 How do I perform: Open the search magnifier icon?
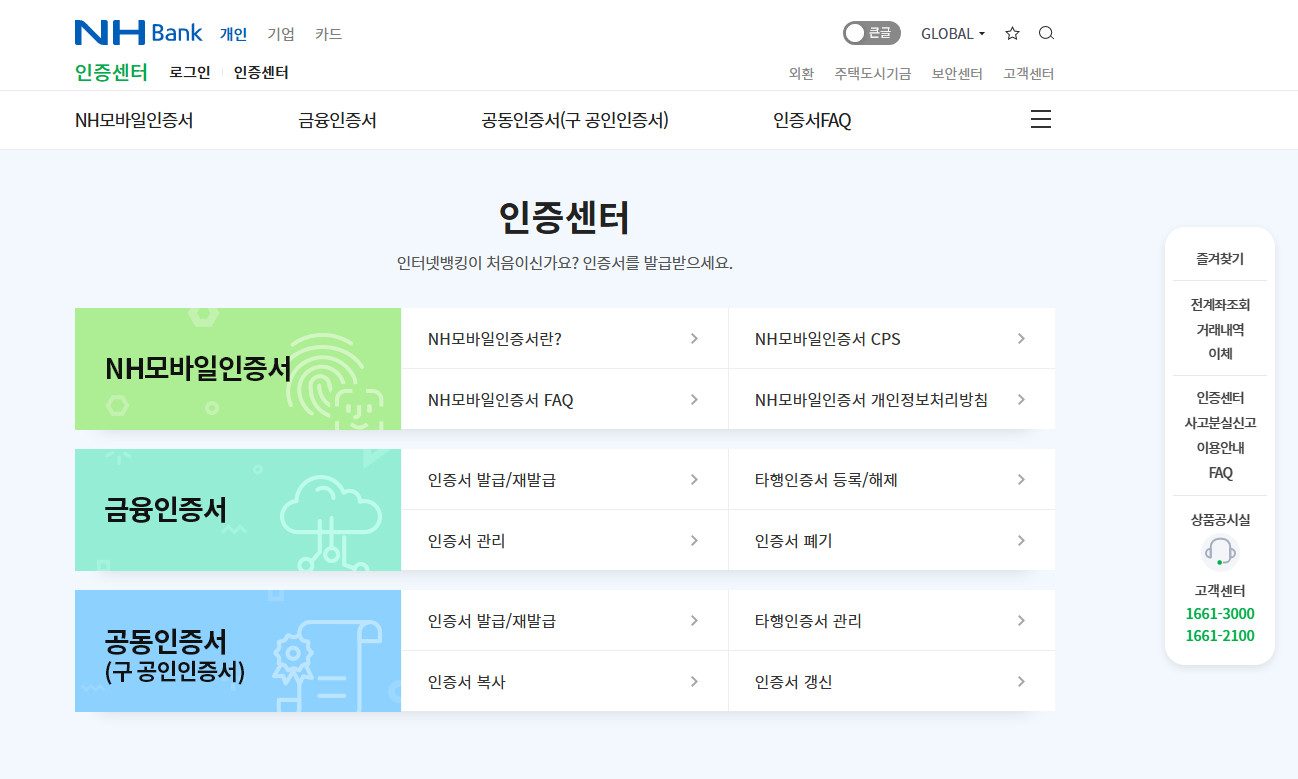[1046, 33]
